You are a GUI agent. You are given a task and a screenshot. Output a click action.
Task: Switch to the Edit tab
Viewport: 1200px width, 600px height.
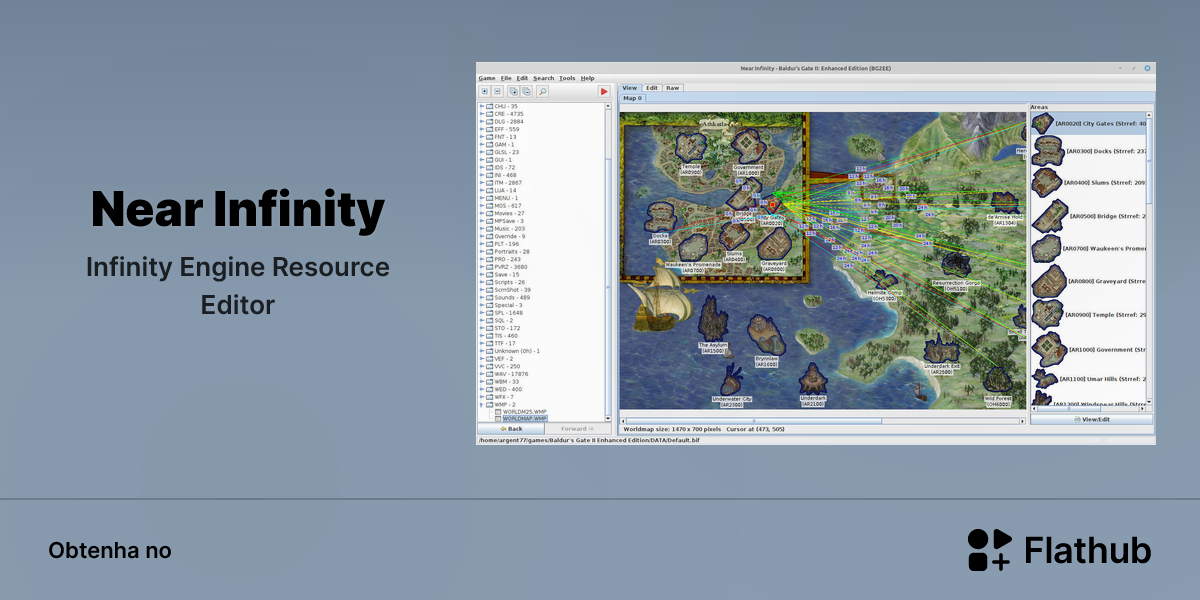(652, 88)
